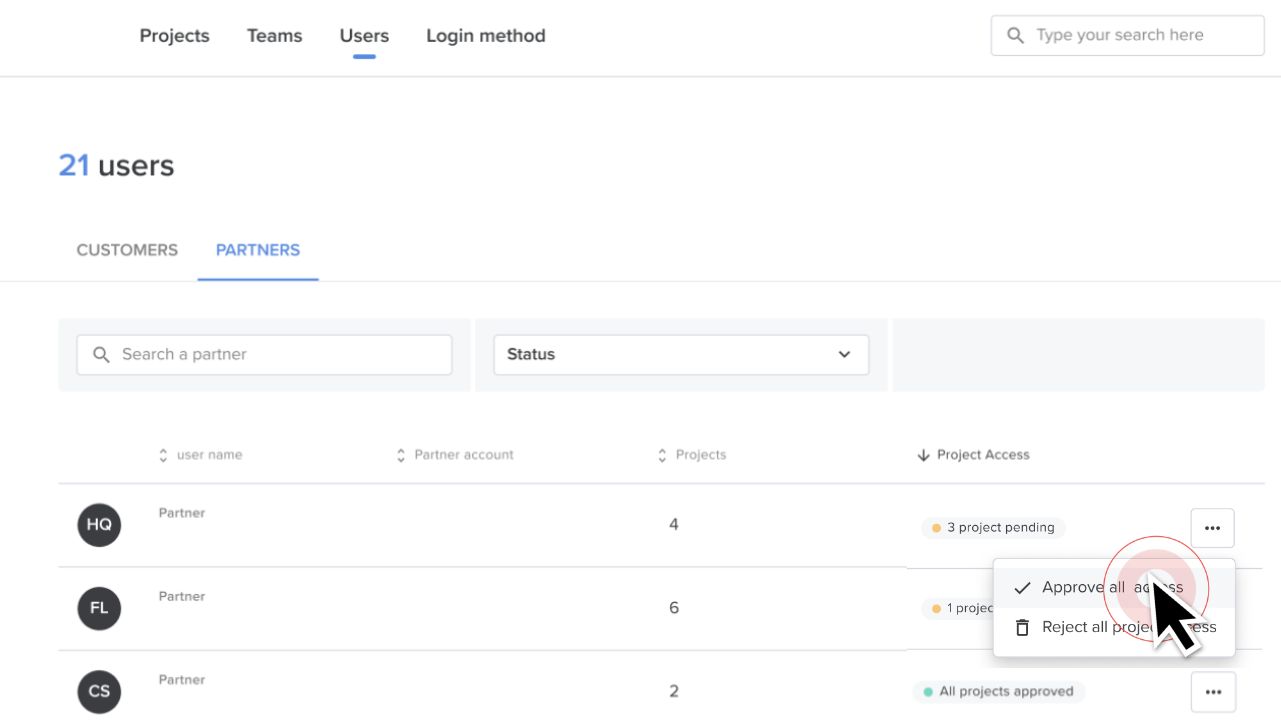
Task: Toggle Project Access sort direction arrow
Action: pos(923,455)
